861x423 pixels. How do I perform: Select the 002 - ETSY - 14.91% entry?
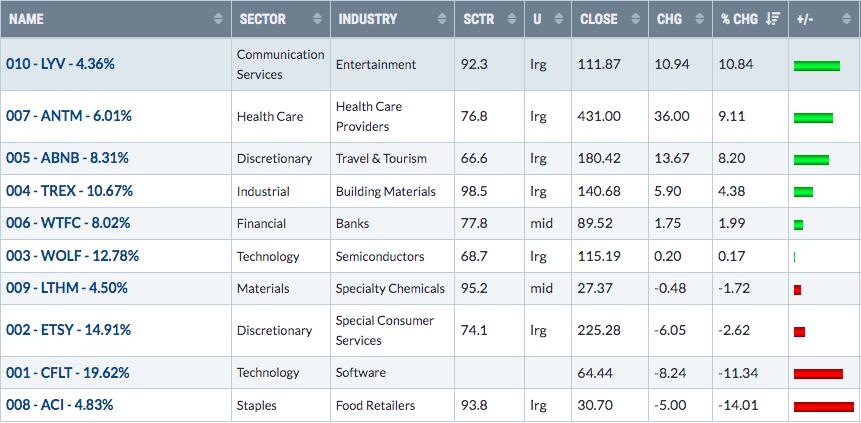[69, 330]
